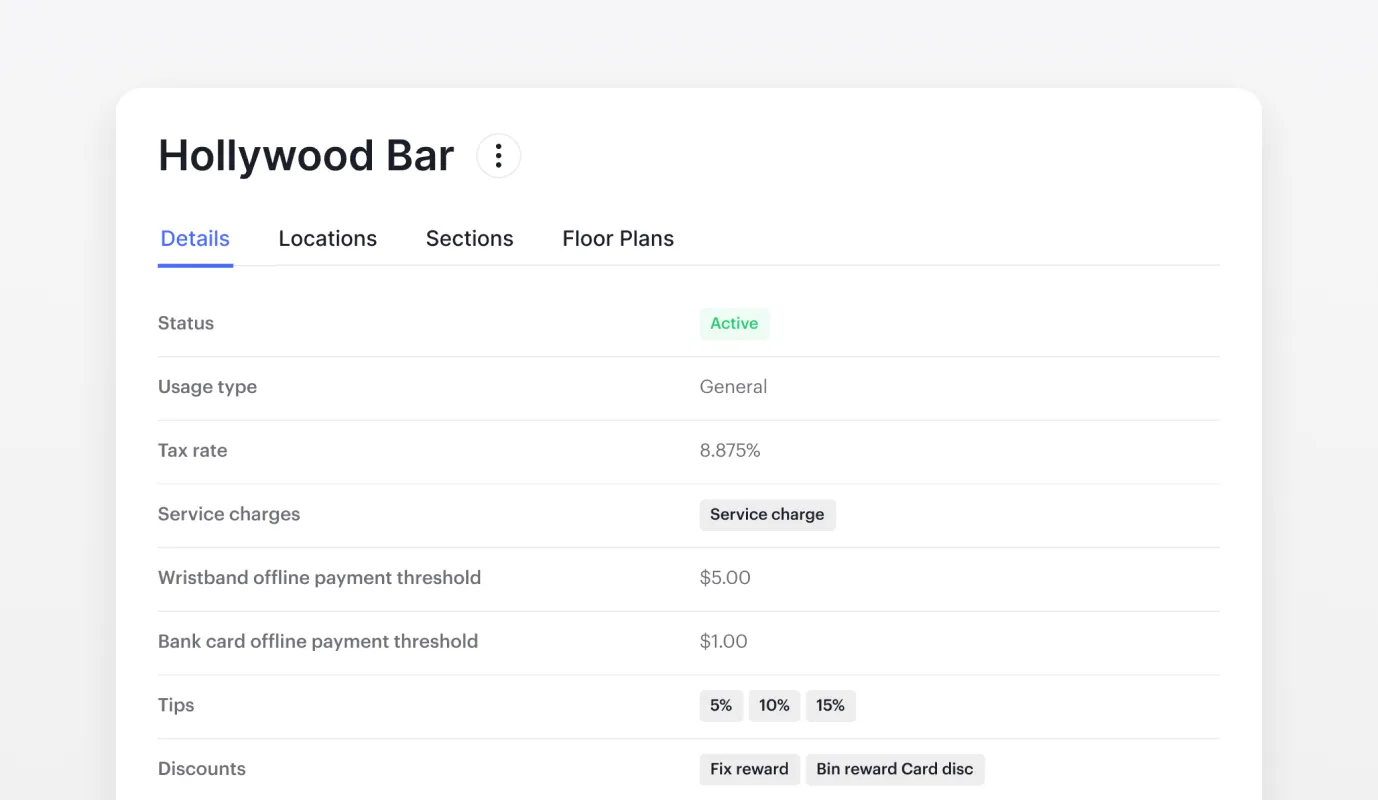Click the General usage type value
The image size is (1378, 800).
click(x=733, y=387)
